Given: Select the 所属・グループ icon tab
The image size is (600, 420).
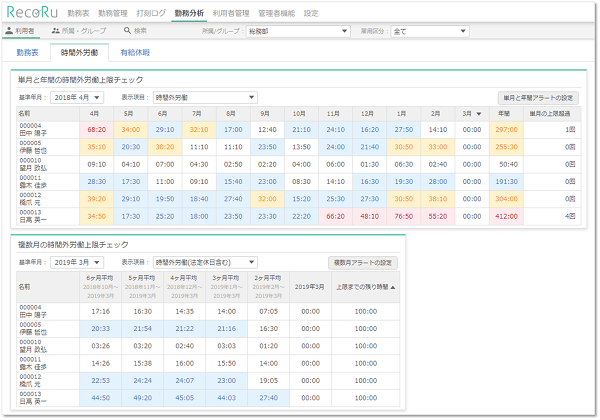Looking at the screenshot, I should tap(79, 31).
